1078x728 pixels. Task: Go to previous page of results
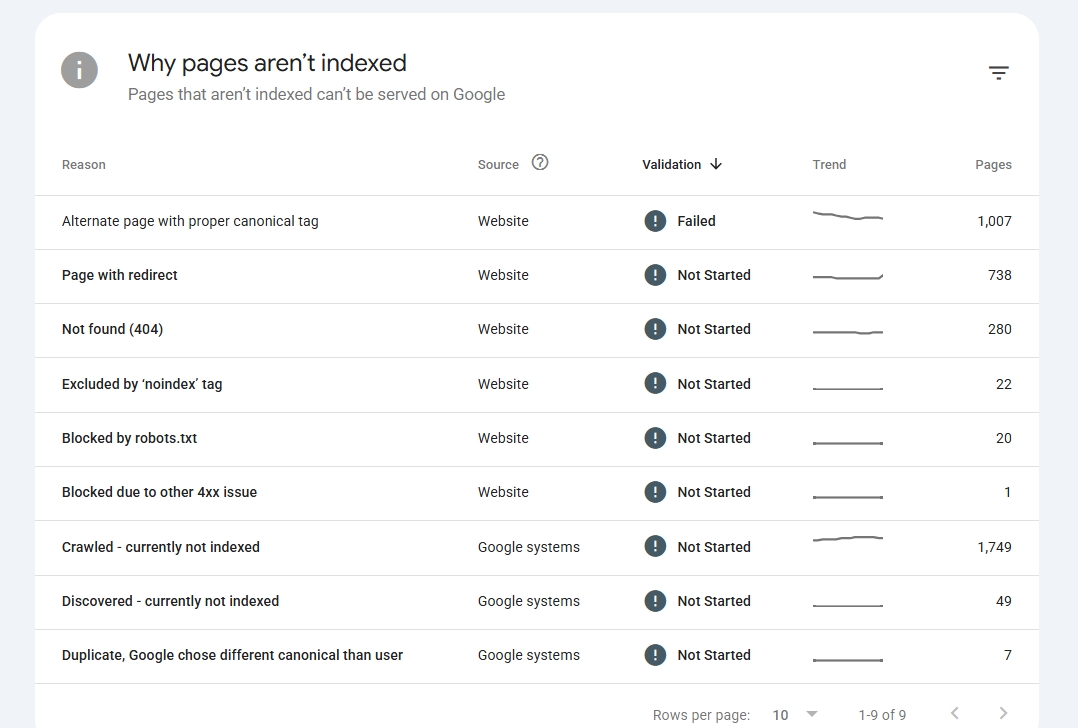click(x=955, y=713)
